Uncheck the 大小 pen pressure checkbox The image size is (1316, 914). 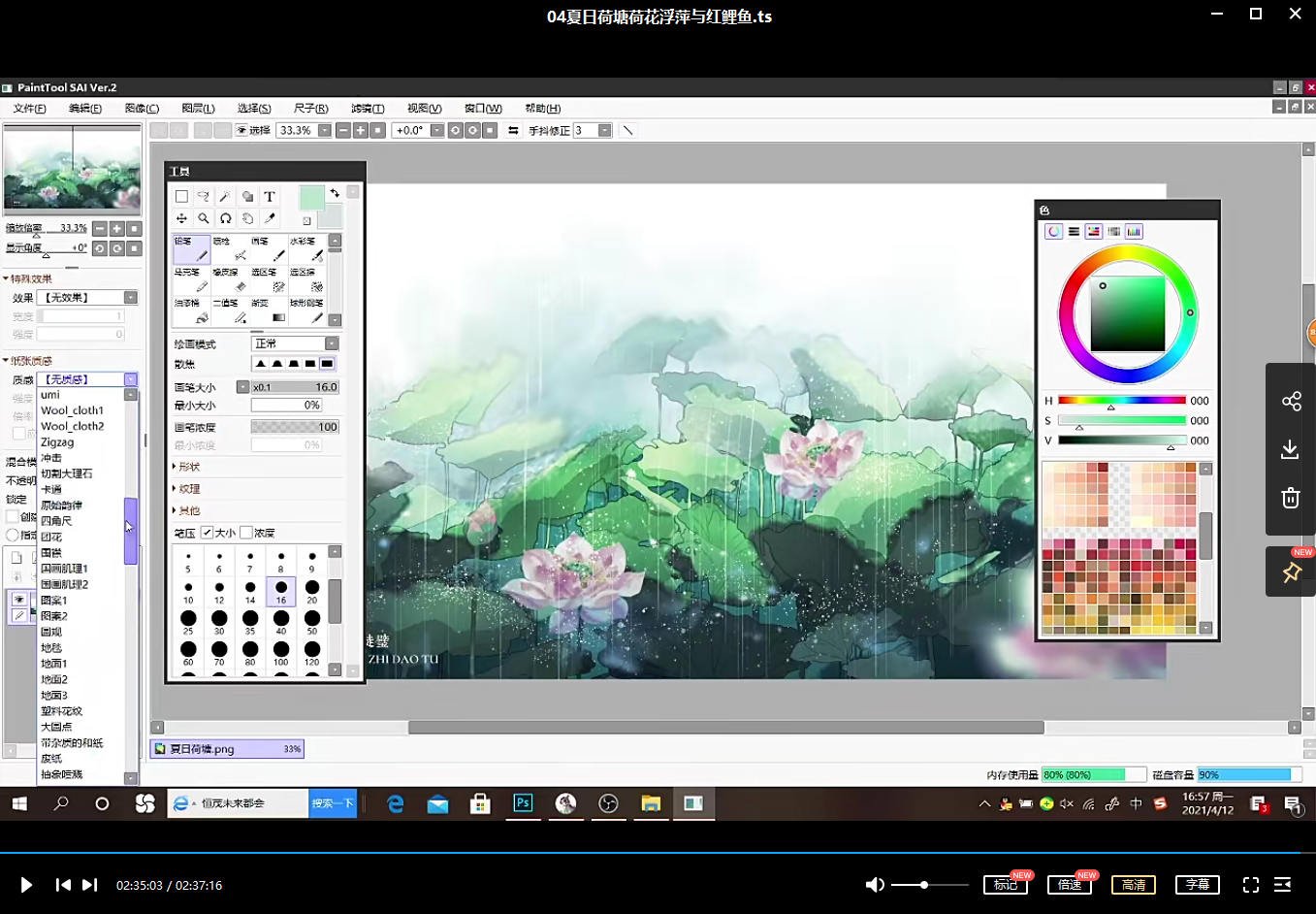pyautogui.click(x=207, y=533)
